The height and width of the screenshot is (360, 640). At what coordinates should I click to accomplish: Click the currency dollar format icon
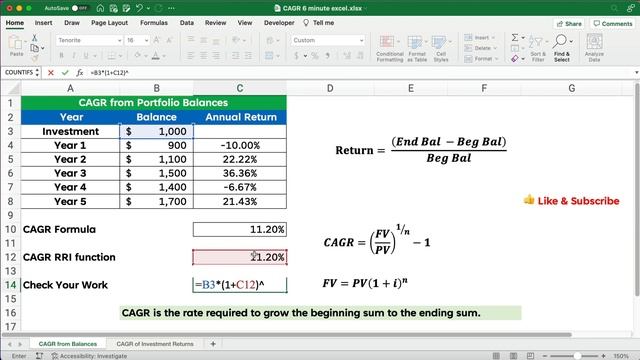[296, 56]
